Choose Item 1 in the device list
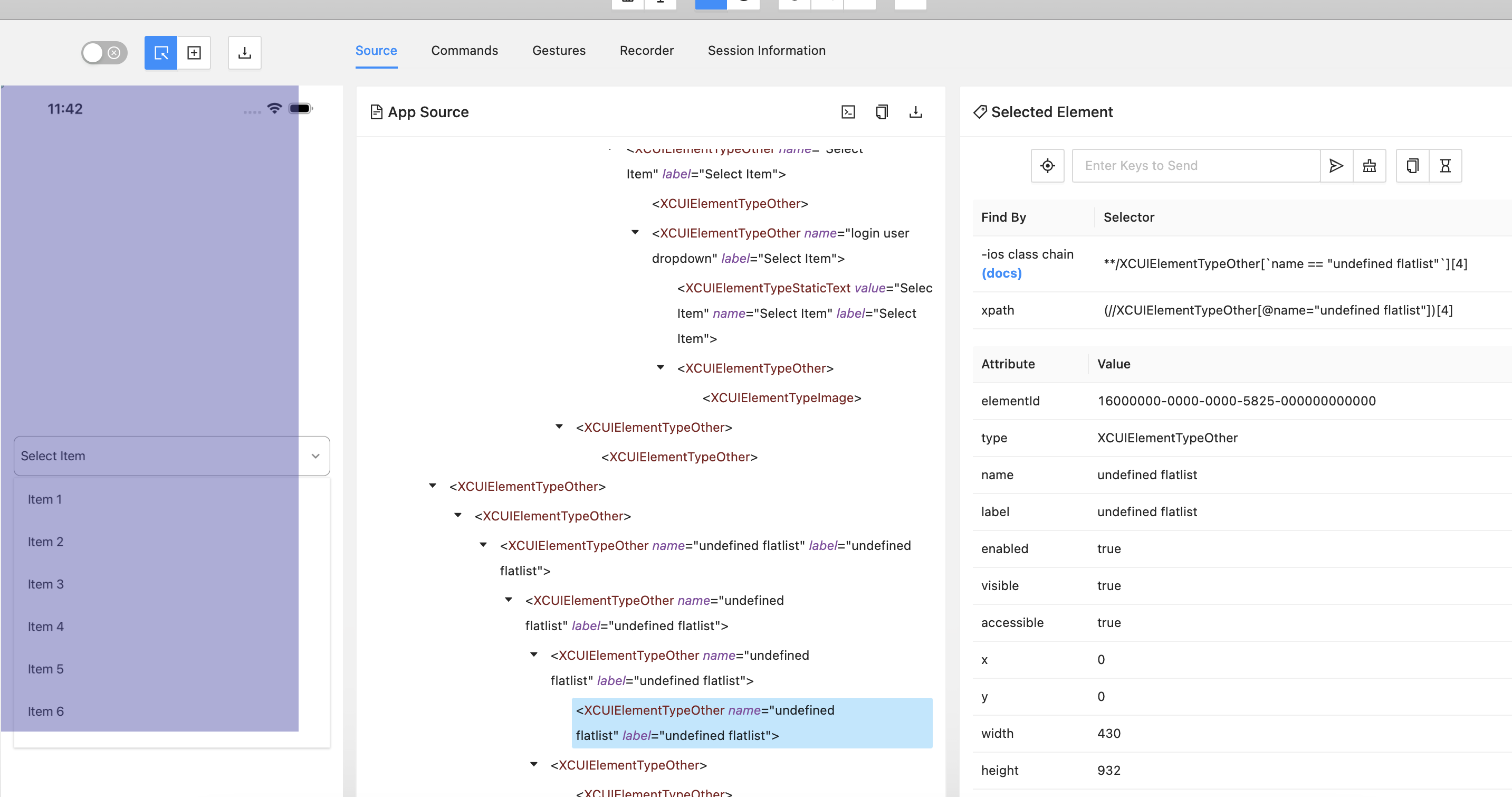Screen dimensions: 1512x797 coord(45,499)
